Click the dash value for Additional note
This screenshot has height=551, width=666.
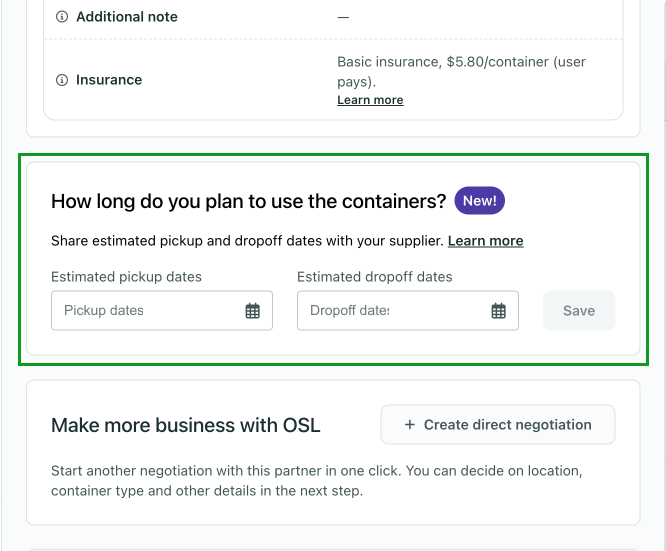(343, 17)
